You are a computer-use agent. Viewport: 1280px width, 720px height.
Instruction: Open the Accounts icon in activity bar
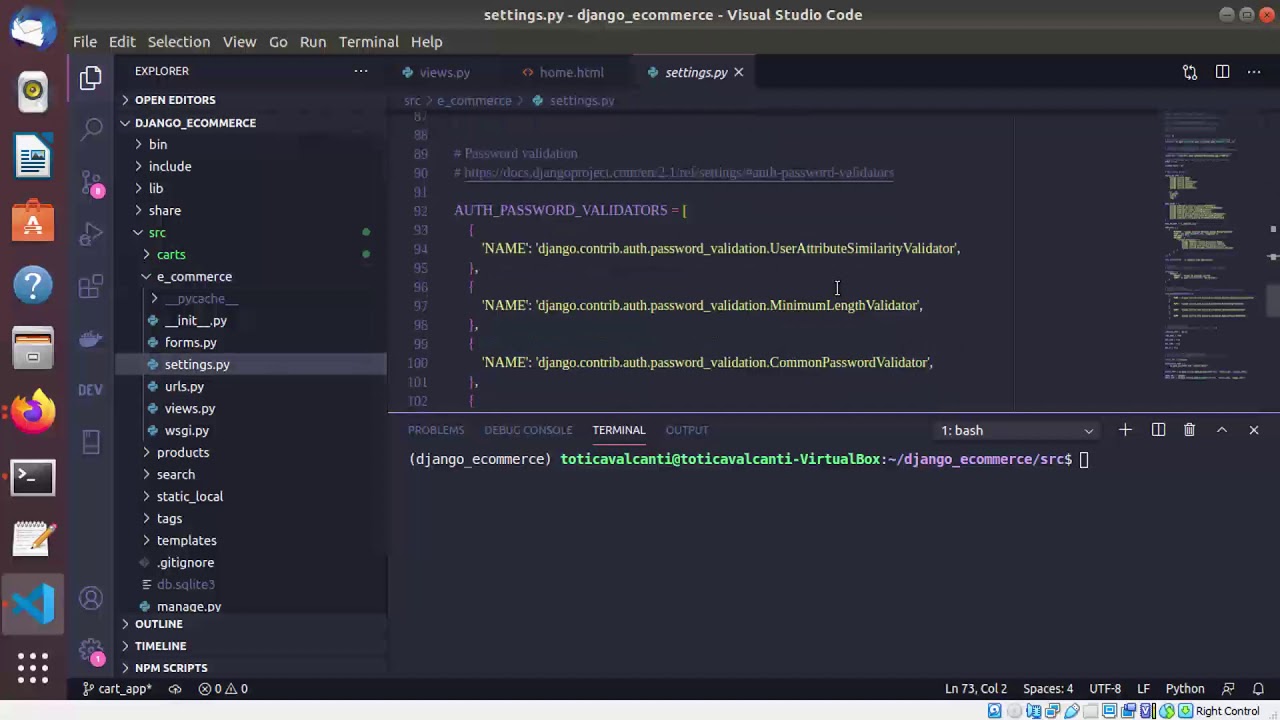tap(91, 599)
